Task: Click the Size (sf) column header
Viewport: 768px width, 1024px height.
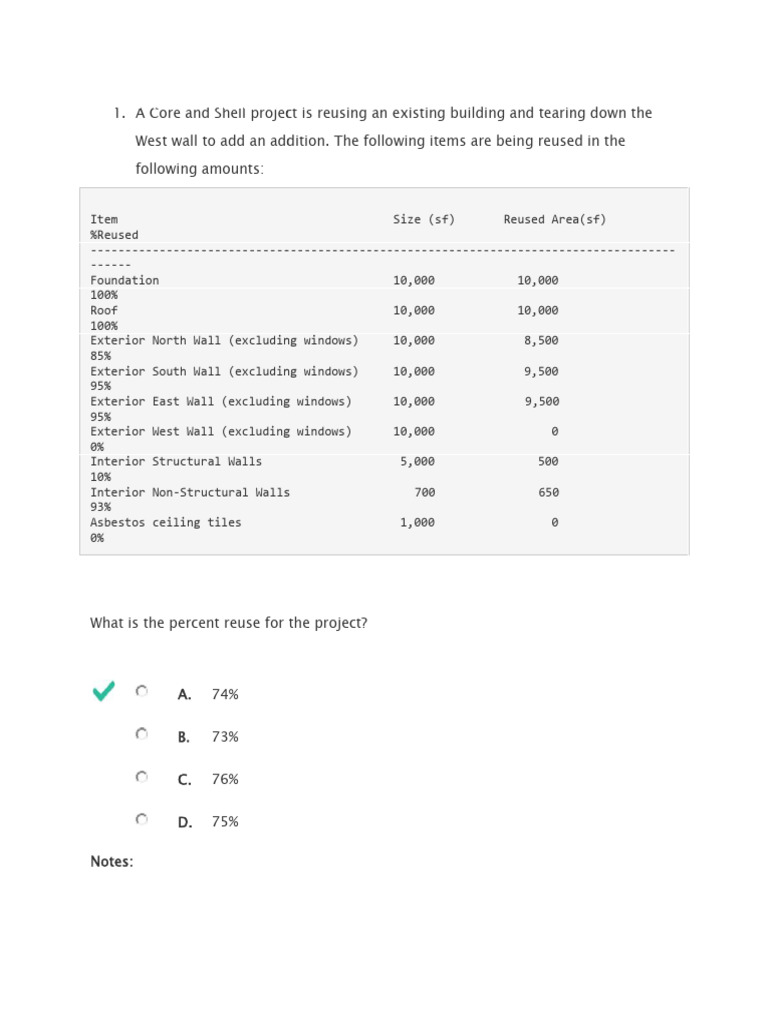Action: point(424,219)
